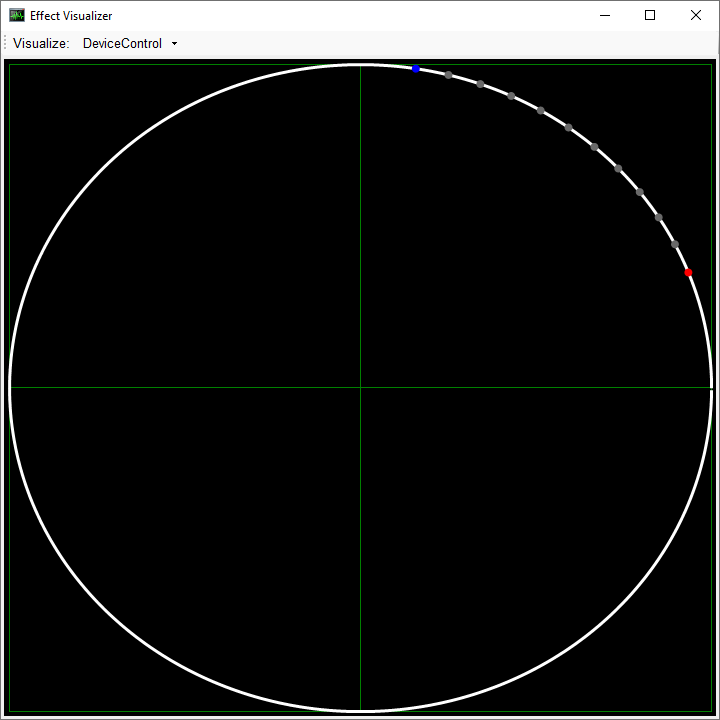The width and height of the screenshot is (720, 720).
Task: Click the rightmost point of the white ellipse
Action: coord(710,387)
